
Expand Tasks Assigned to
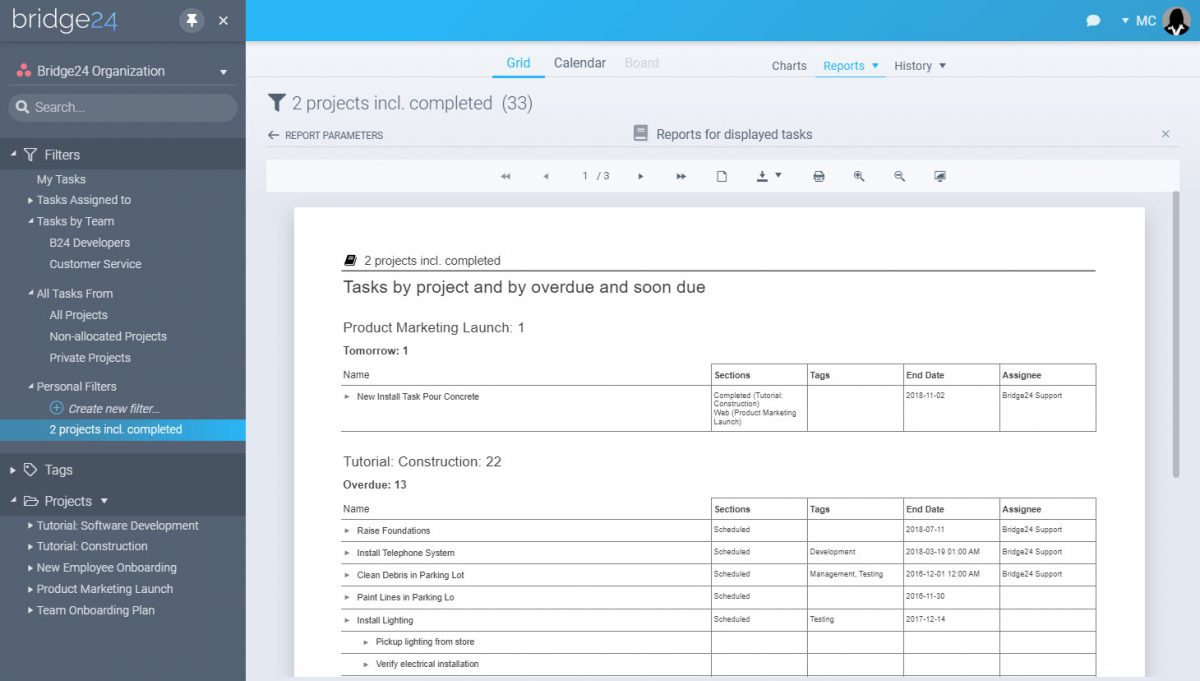(x=31, y=200)
